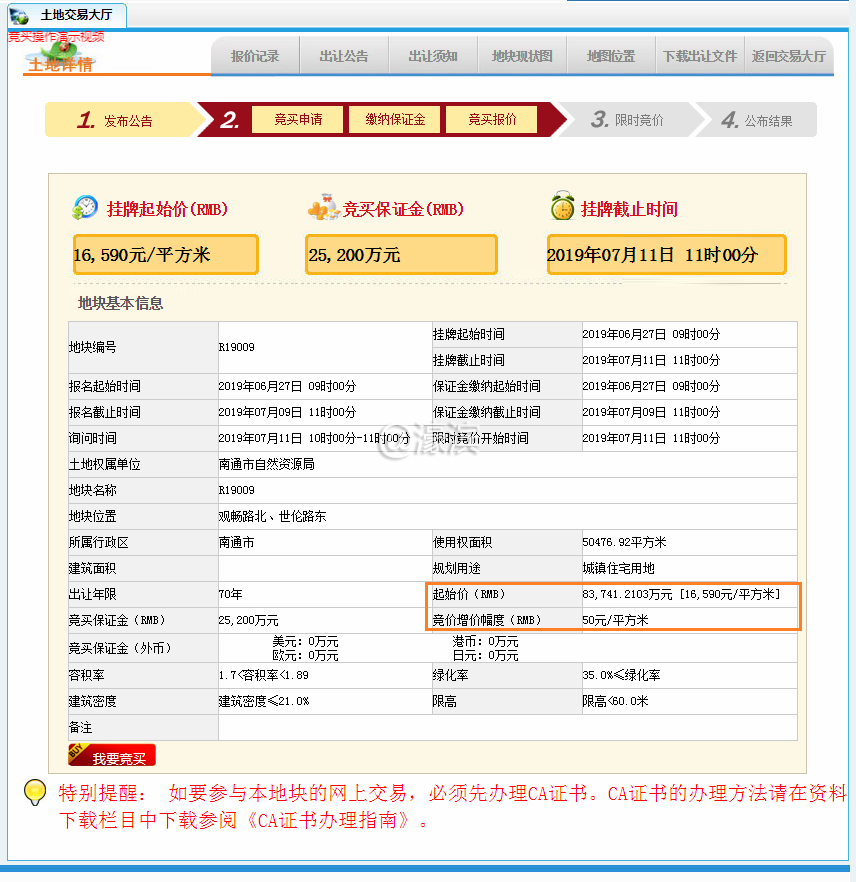
Task: Click the coins icon beside 竞买保证金
Action: tap(323, 208)
